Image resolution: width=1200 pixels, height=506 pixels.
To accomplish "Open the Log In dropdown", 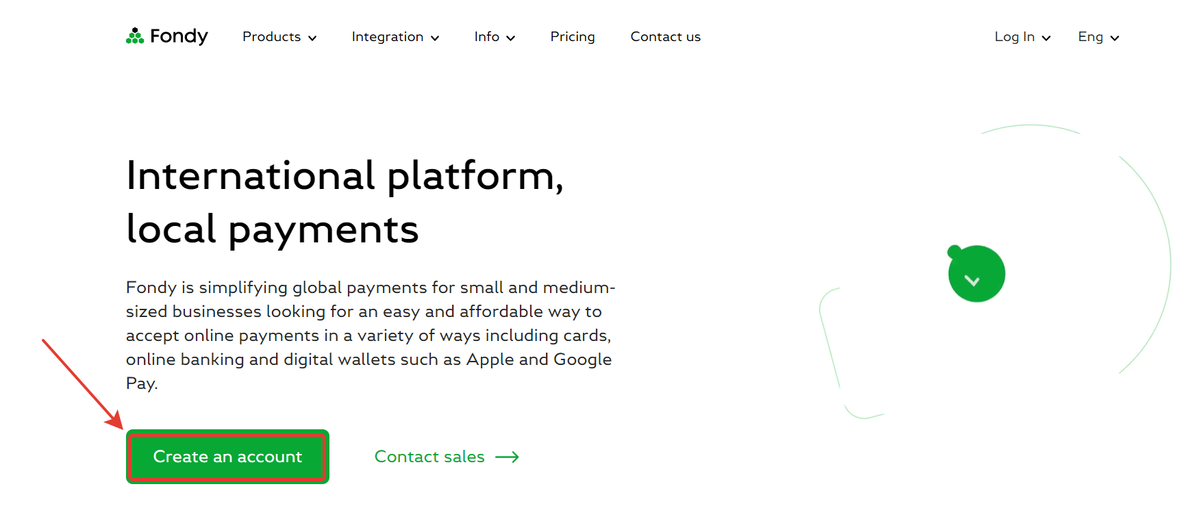I will click(1023, 37).
